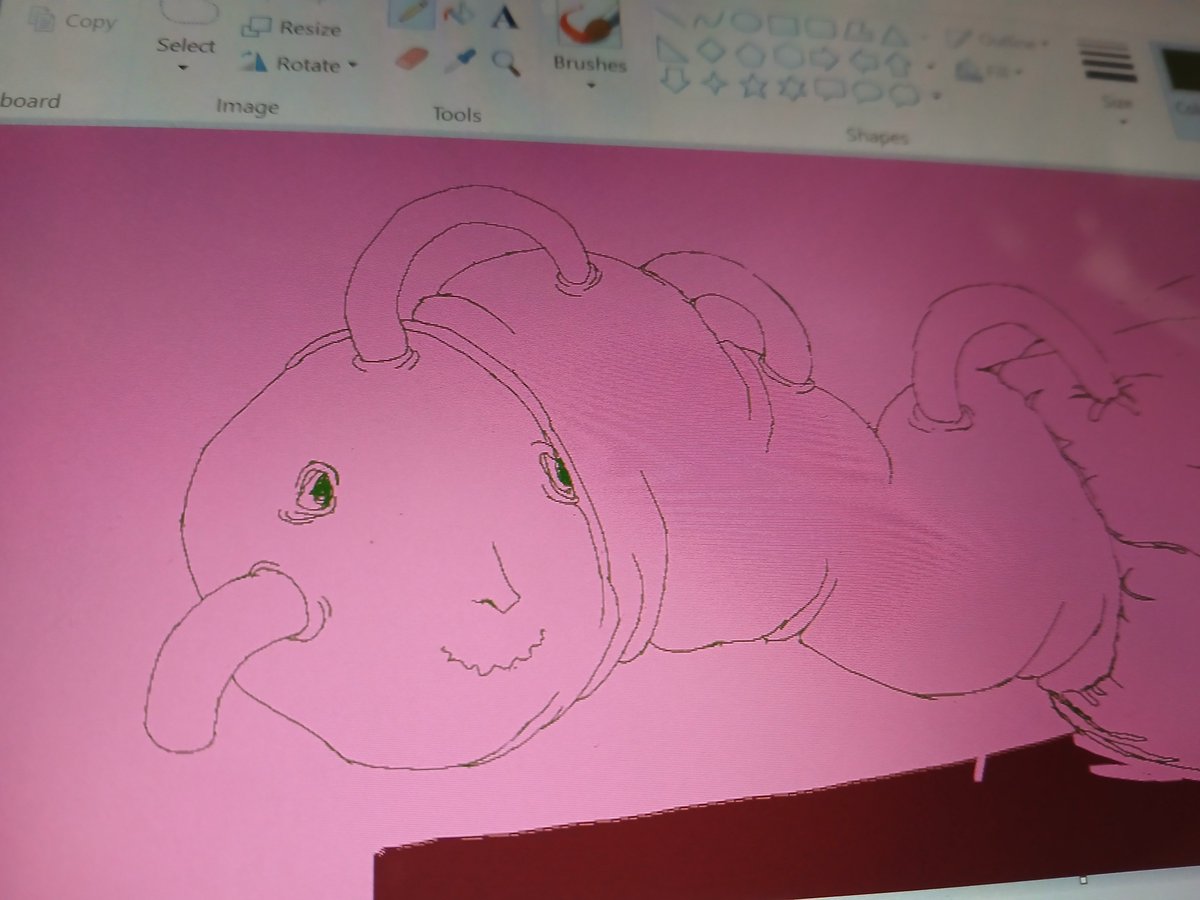Choose the Down arrow shape

tap(676, 79)
